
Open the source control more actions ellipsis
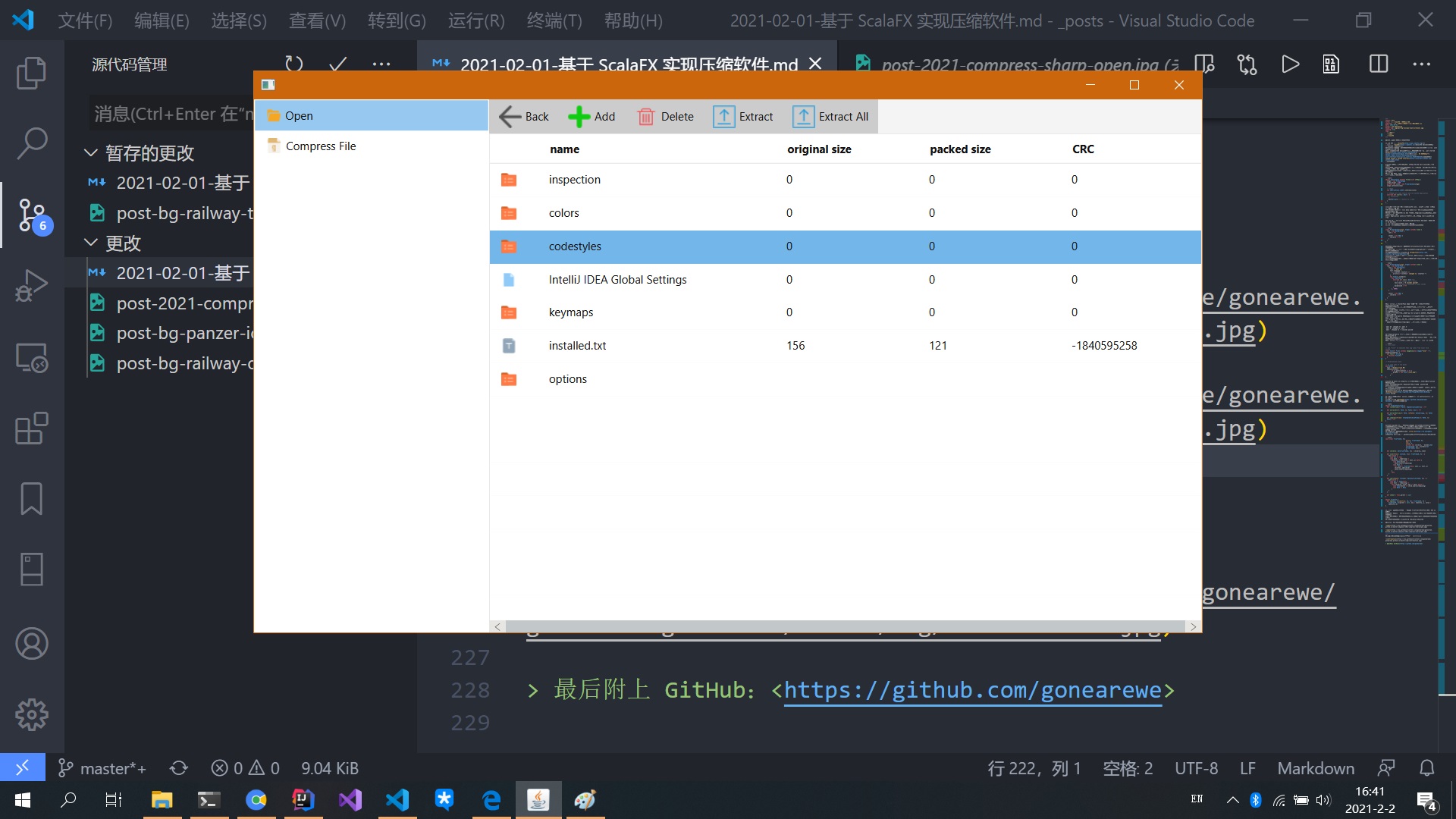click(381, 64)
